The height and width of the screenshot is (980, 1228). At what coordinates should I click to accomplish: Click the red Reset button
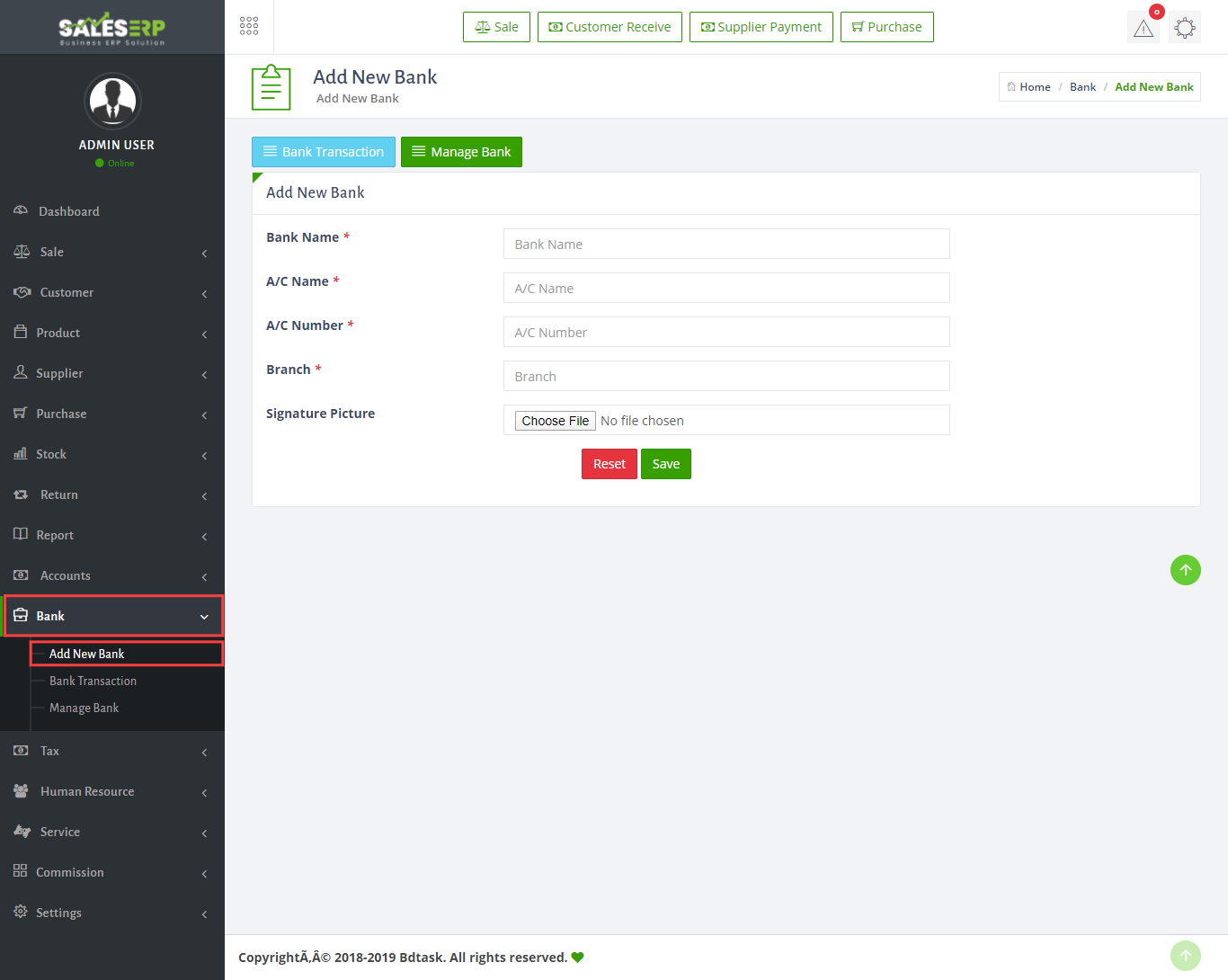610,464
